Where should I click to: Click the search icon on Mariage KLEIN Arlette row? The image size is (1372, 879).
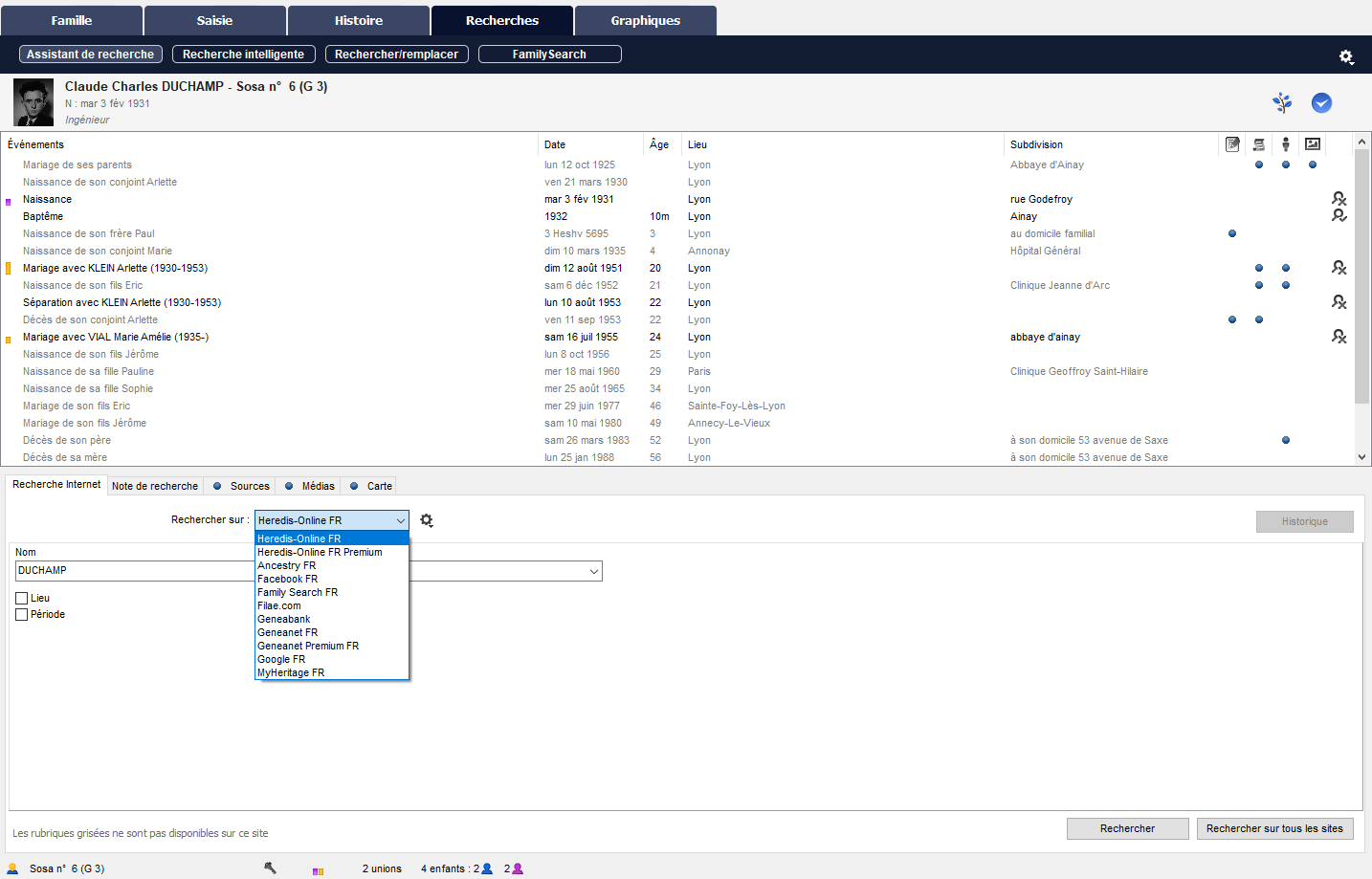1339,268
